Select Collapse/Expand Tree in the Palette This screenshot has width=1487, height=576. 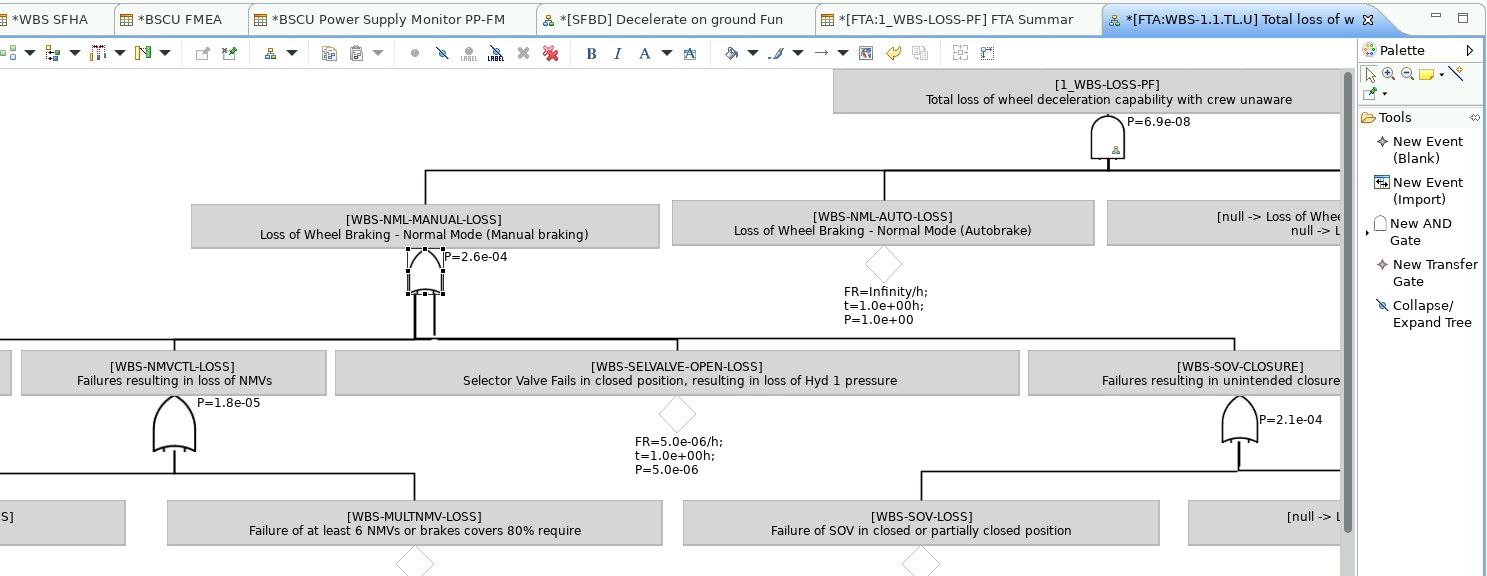click(x=1424, y=314)
